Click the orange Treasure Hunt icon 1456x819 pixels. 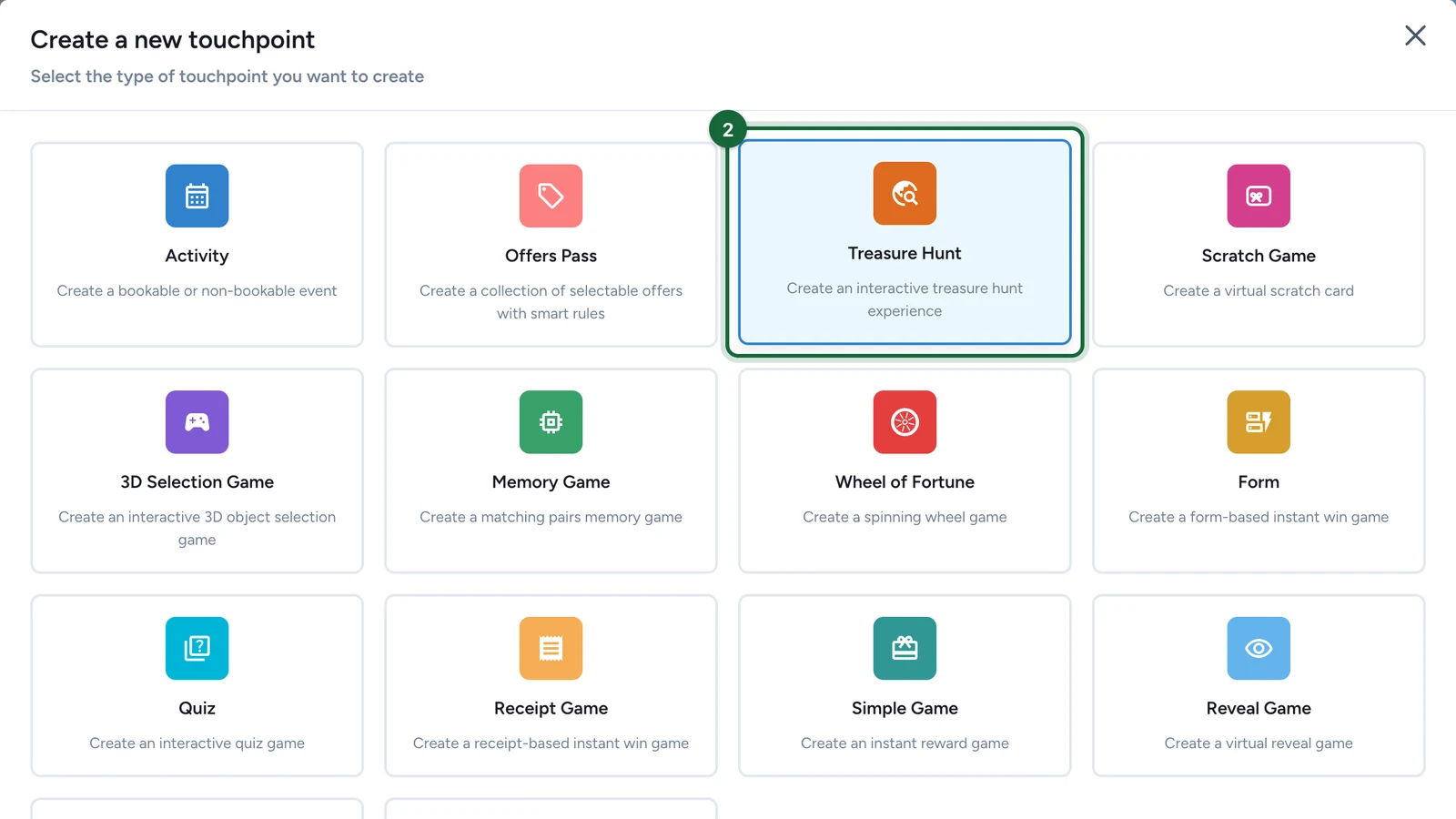(905, 193)
